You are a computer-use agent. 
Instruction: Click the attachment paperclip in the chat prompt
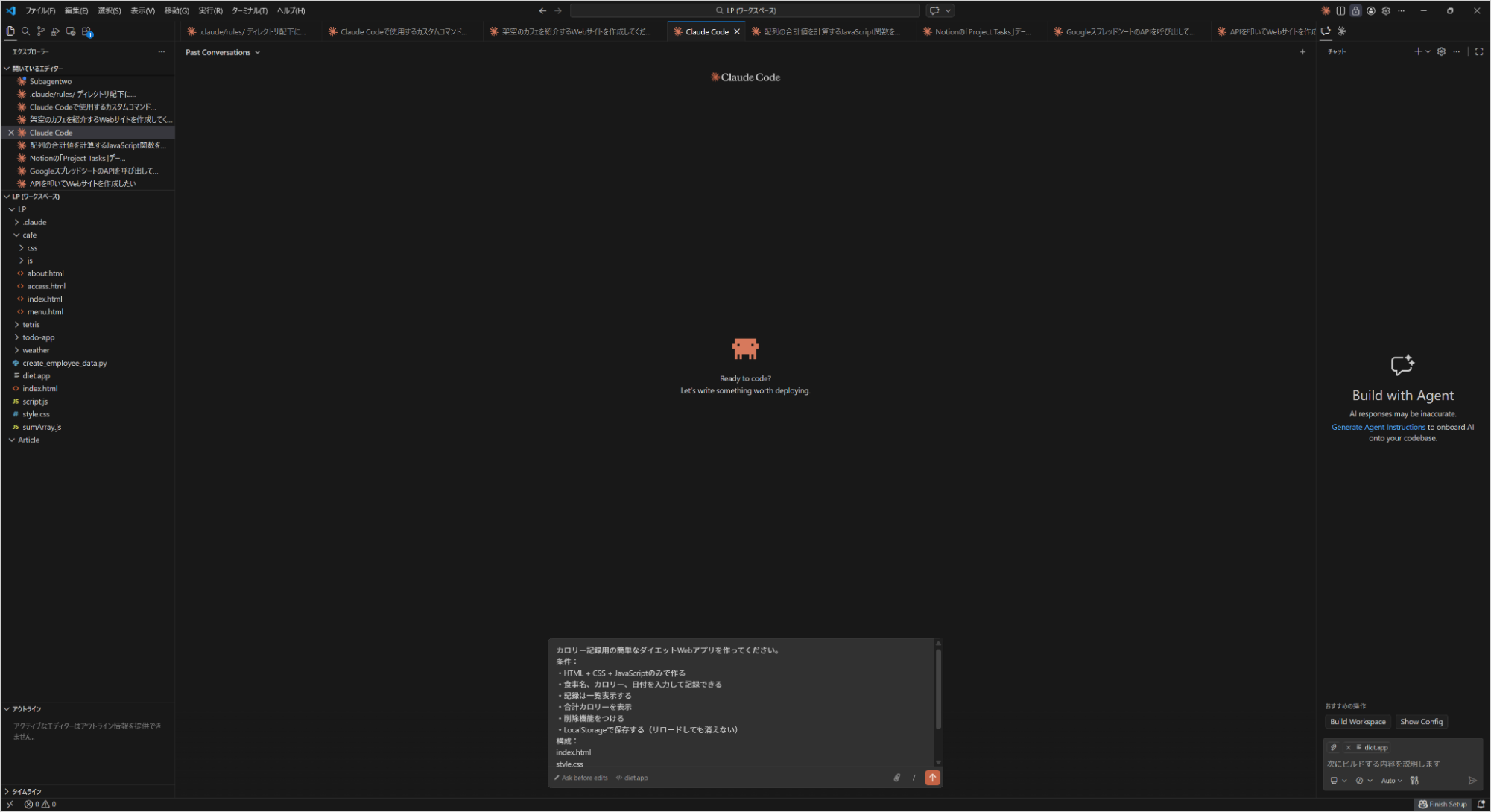[896, 778]
